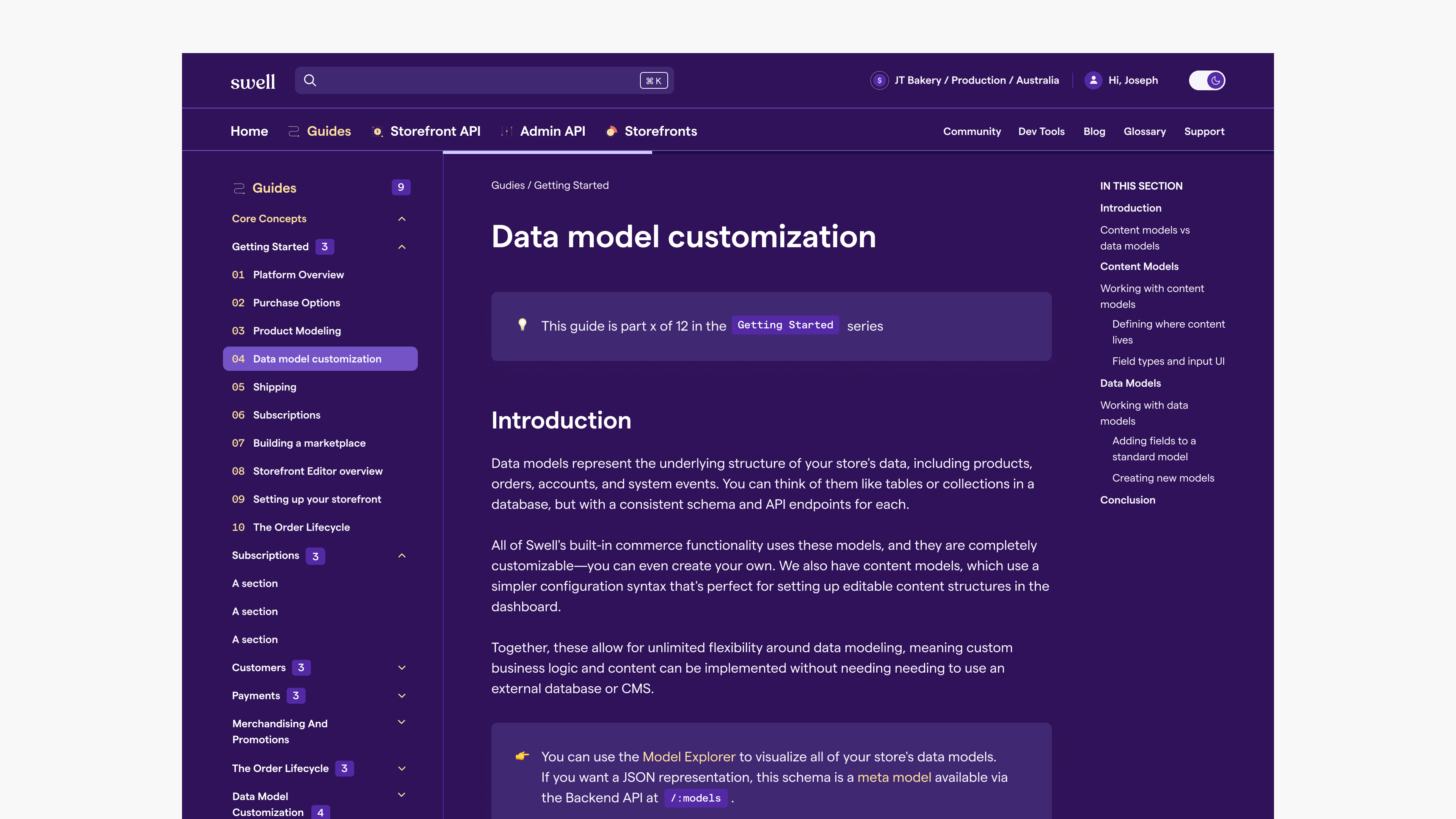Jump to Adding fields to a standard model
The height and width of the screenshot is (819, 1456).
pyautogui.click(x=1153, y=449)
